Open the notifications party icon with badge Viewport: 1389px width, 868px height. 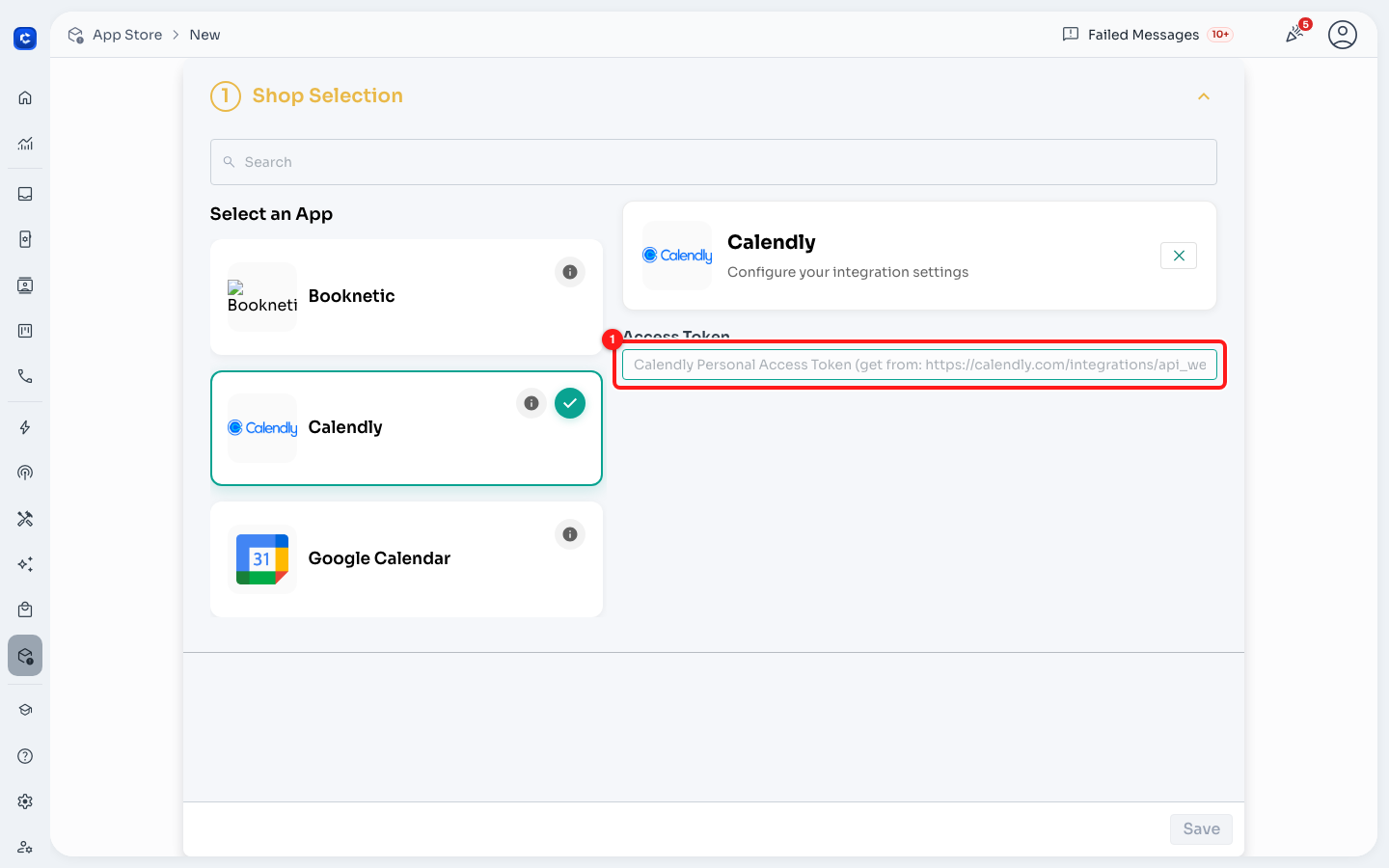tap(1295, 34)
